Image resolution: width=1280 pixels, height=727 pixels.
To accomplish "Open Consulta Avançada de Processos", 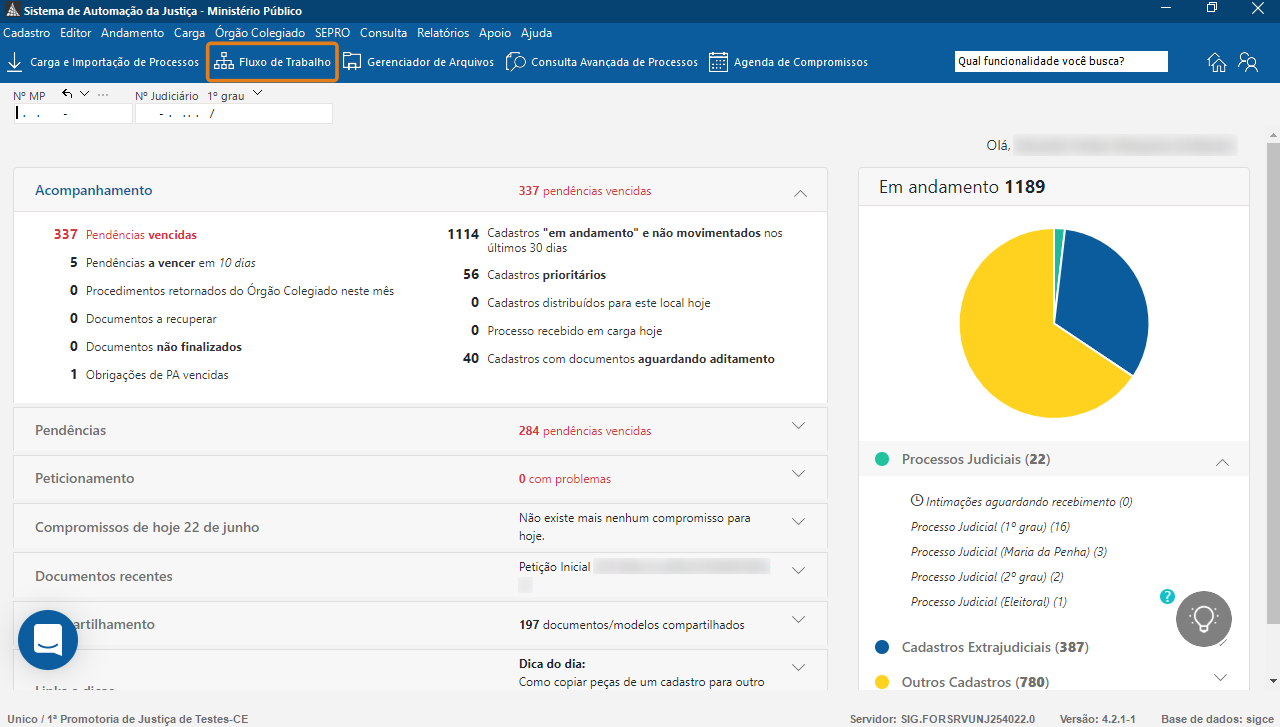I will tap(602, 62).
